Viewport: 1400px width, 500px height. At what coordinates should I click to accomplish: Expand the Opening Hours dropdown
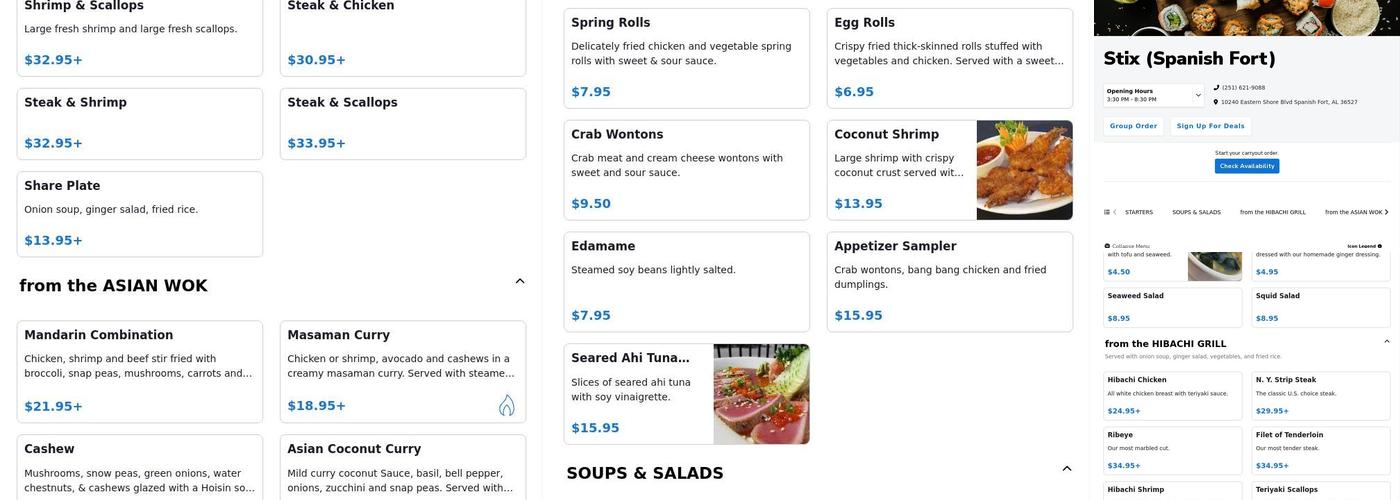(1198, 96)
